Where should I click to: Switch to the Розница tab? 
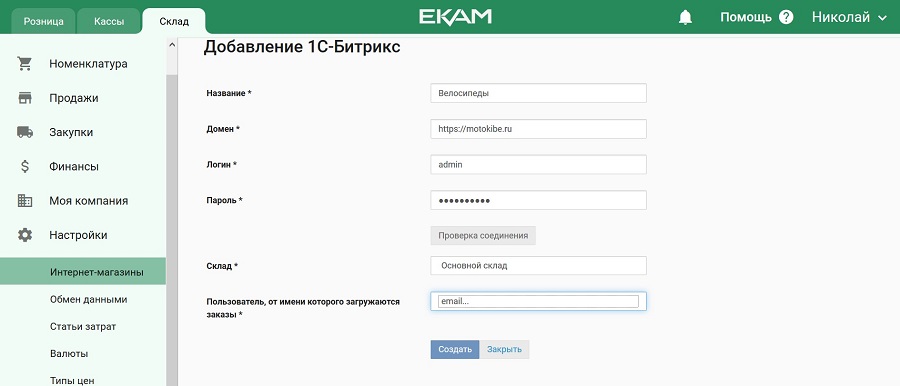(44, 22)
